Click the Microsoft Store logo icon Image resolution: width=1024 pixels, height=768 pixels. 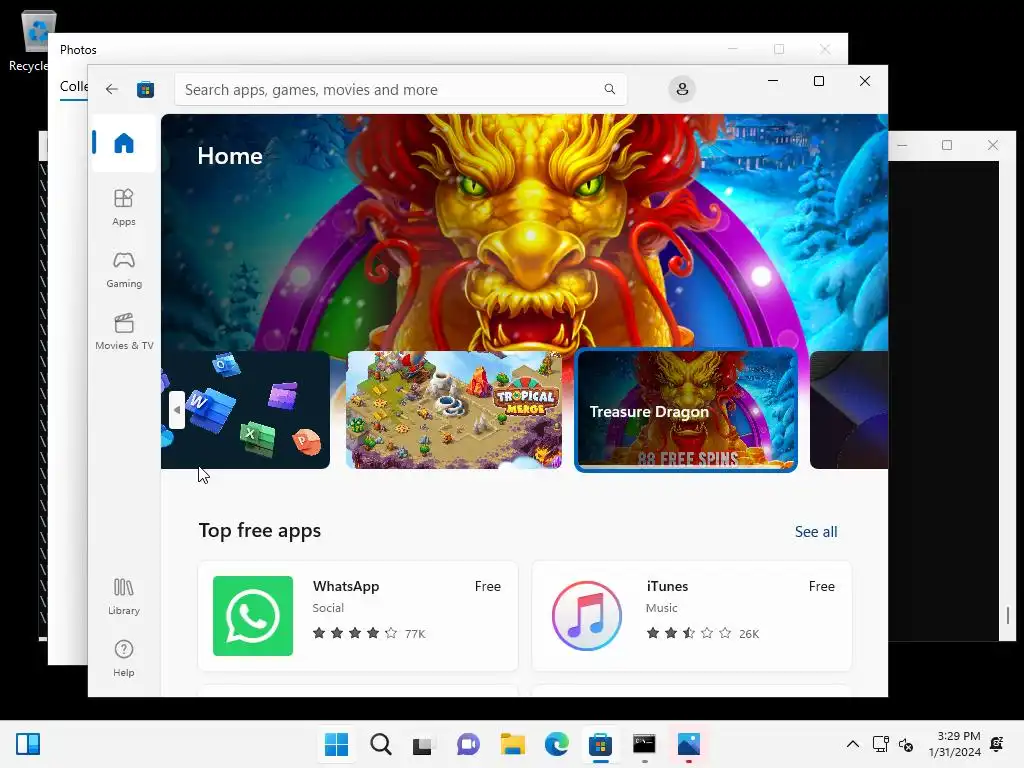[145, 89]
